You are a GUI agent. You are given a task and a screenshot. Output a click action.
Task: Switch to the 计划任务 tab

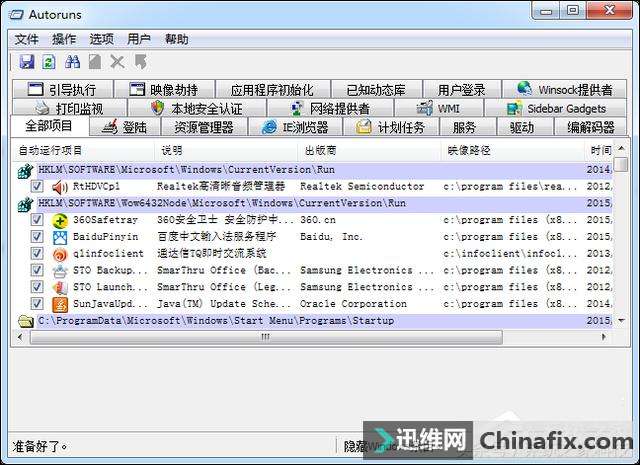coord(391,127)
